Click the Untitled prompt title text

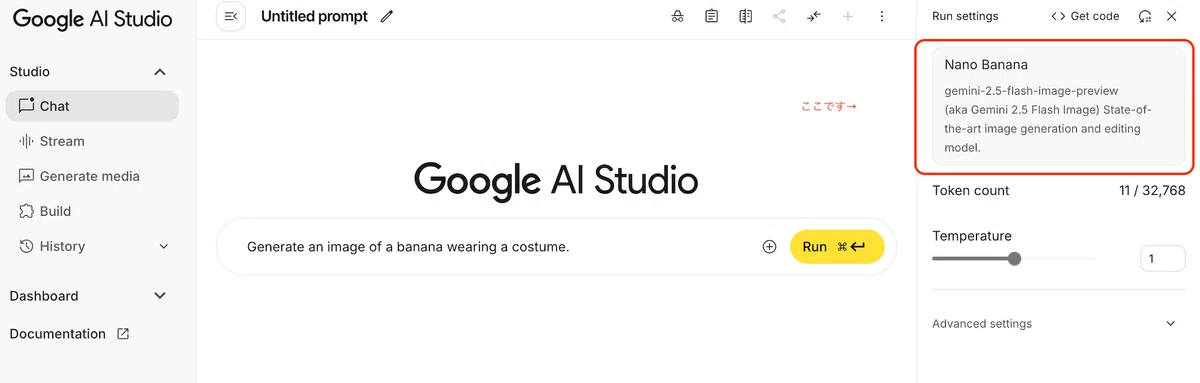coord(314,16)
